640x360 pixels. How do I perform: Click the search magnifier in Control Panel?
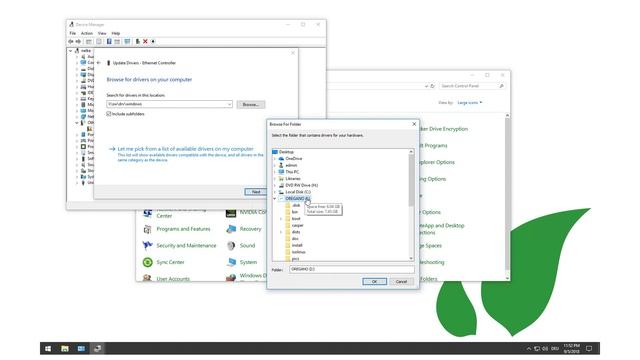click(x=501, y=86)
